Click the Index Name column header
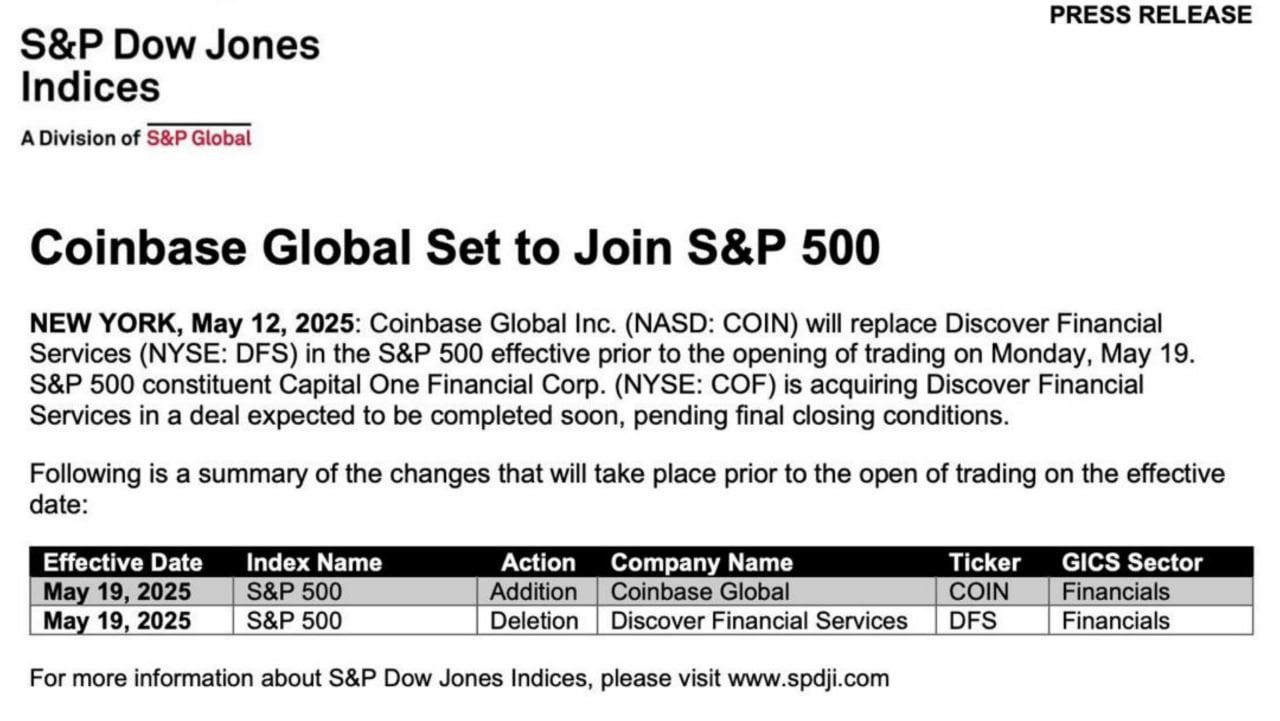Image resolution: width=1280 pixels, height=721 pixels. pyautogui.click(x=314, y=562)
